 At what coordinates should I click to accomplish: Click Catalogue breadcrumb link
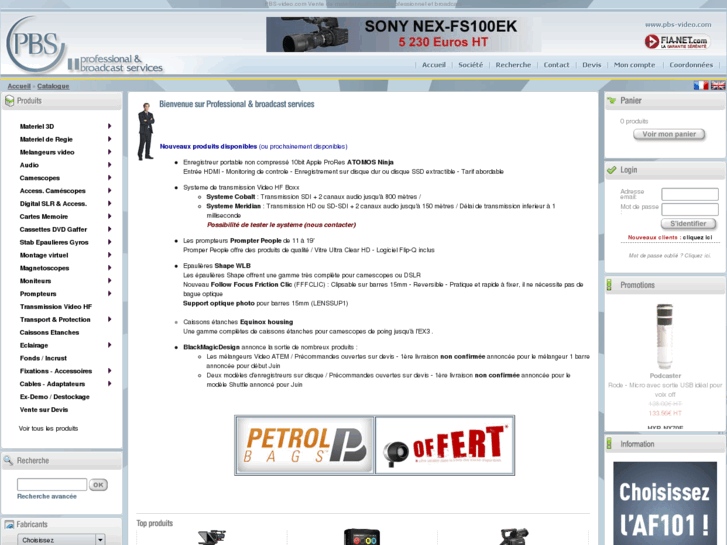pyautogui.click(x=53, y=86)
